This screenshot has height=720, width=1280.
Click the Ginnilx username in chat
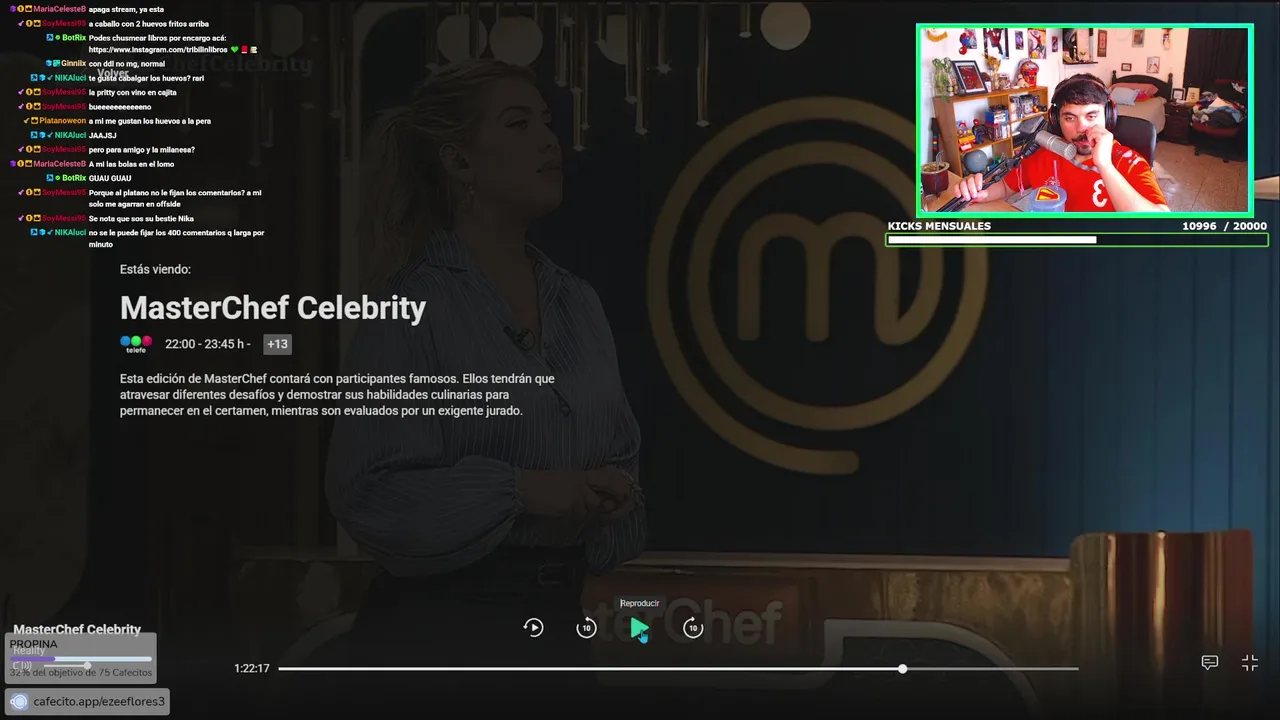click(x=73, y=63)
